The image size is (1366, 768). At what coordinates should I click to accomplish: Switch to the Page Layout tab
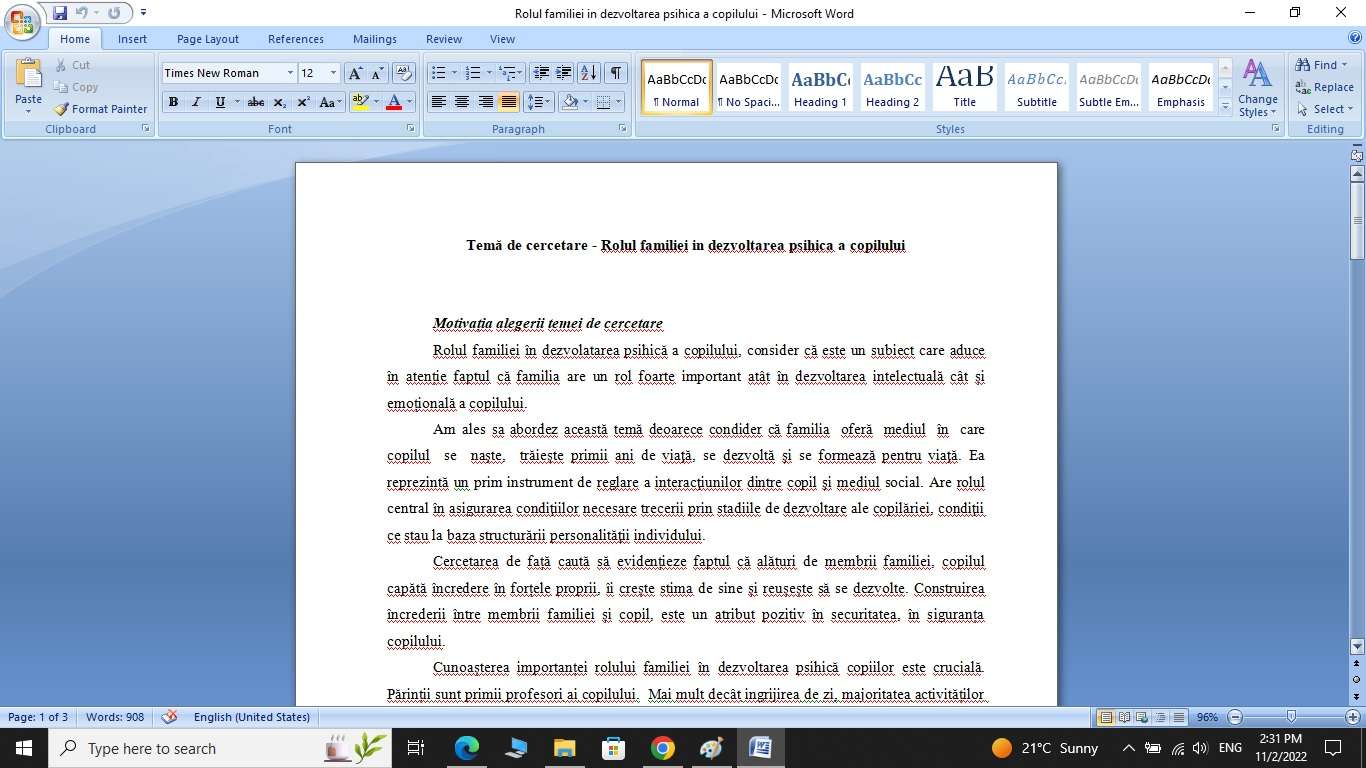point(207,39)
